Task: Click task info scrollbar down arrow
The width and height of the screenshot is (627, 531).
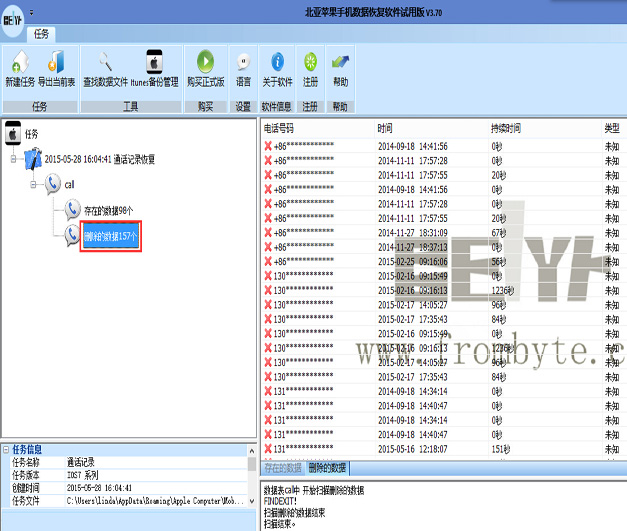Action: pos(252,501)
